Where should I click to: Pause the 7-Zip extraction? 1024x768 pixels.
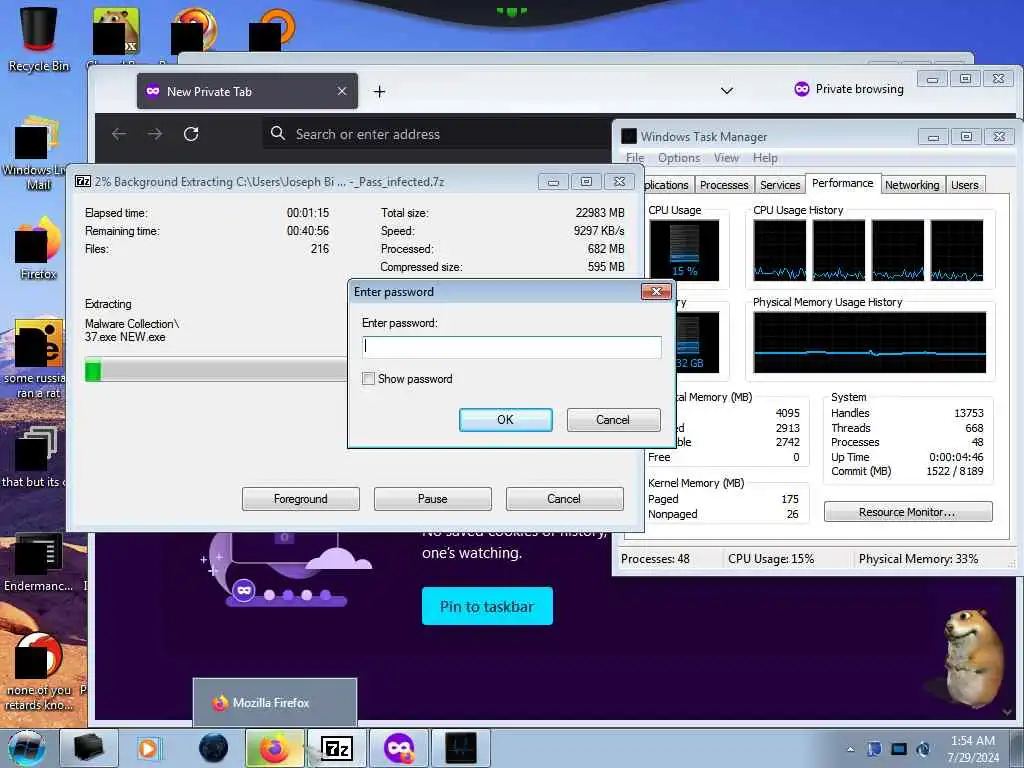point(432,499)
